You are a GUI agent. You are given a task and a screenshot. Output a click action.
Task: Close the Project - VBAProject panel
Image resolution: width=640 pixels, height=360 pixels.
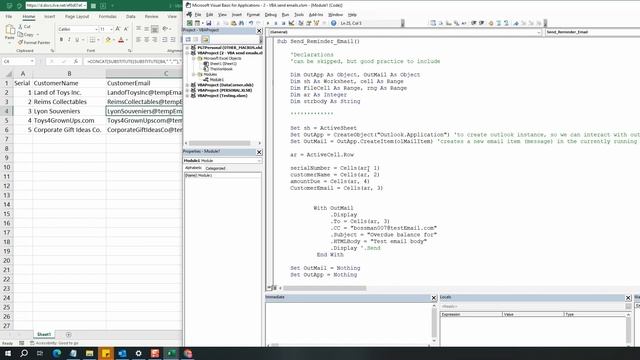[x=259, y=31]
